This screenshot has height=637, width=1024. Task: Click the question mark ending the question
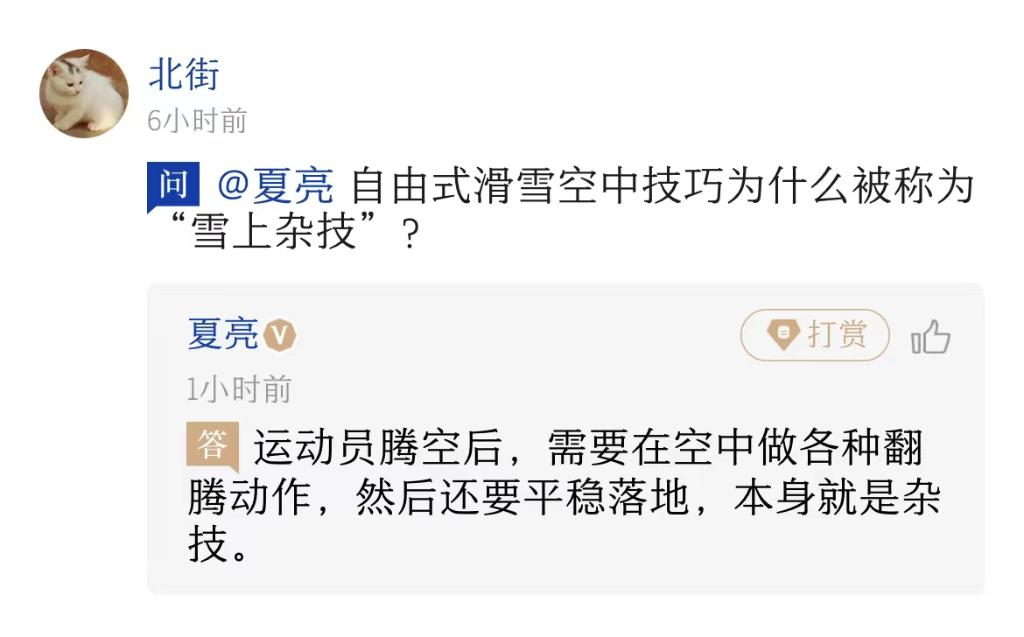(407, 238)
